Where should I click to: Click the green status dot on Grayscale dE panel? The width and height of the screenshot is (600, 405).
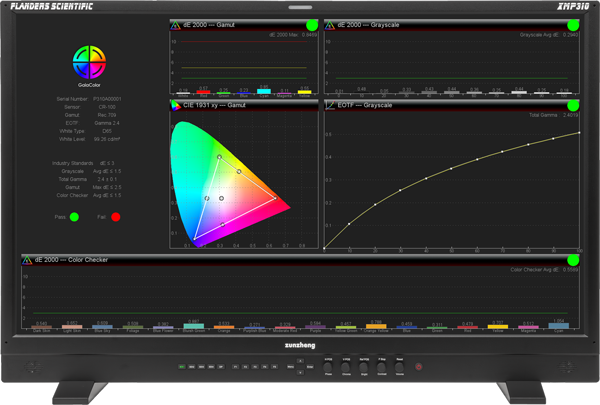coord(573,25)
